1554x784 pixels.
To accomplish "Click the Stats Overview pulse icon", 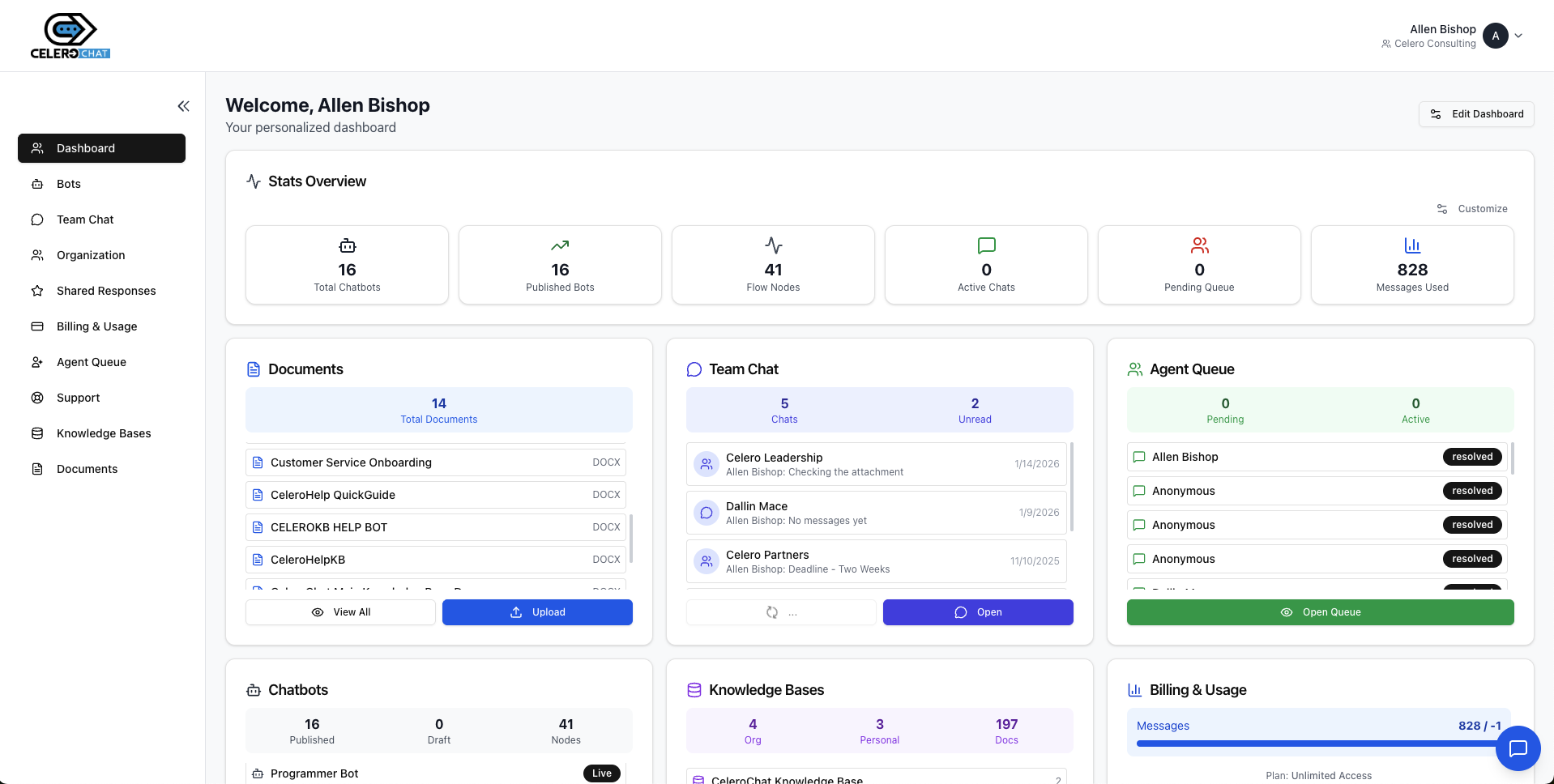I will [x=254, y=181].
